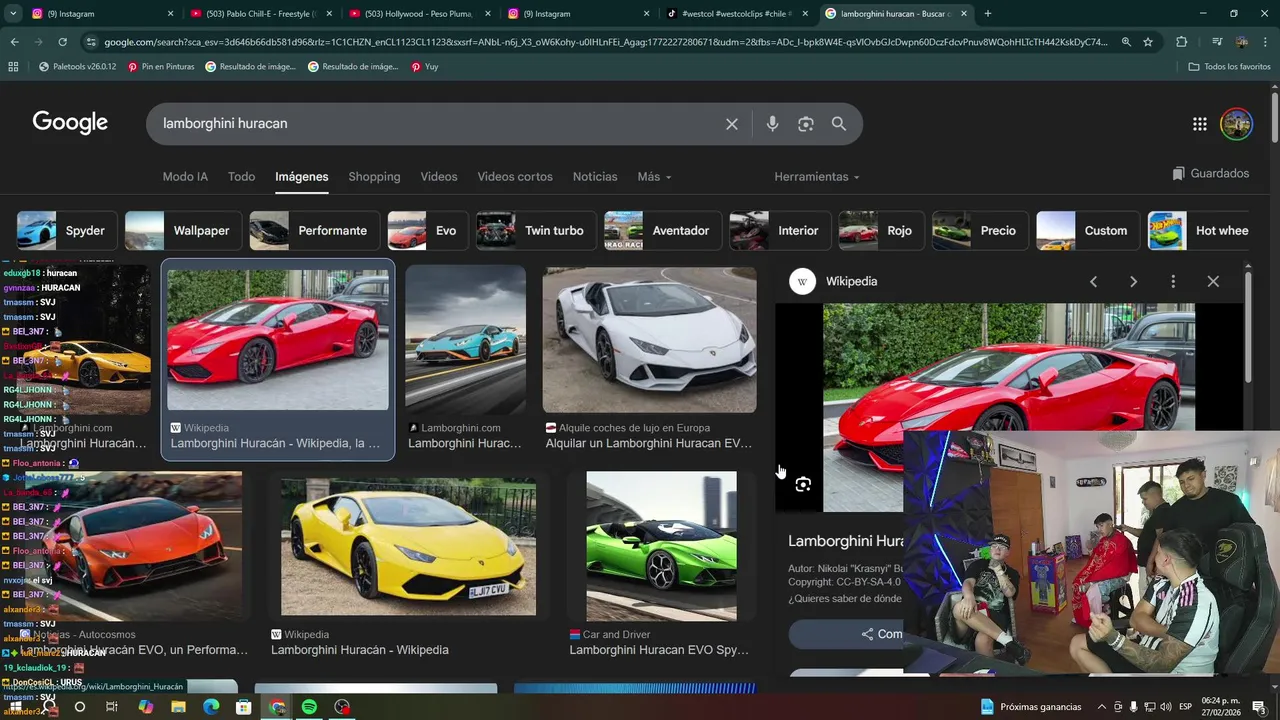The image size is (1280, 720).
Task: Open white Huracán EVO rental thumbnail
Action: click(649, 340)
